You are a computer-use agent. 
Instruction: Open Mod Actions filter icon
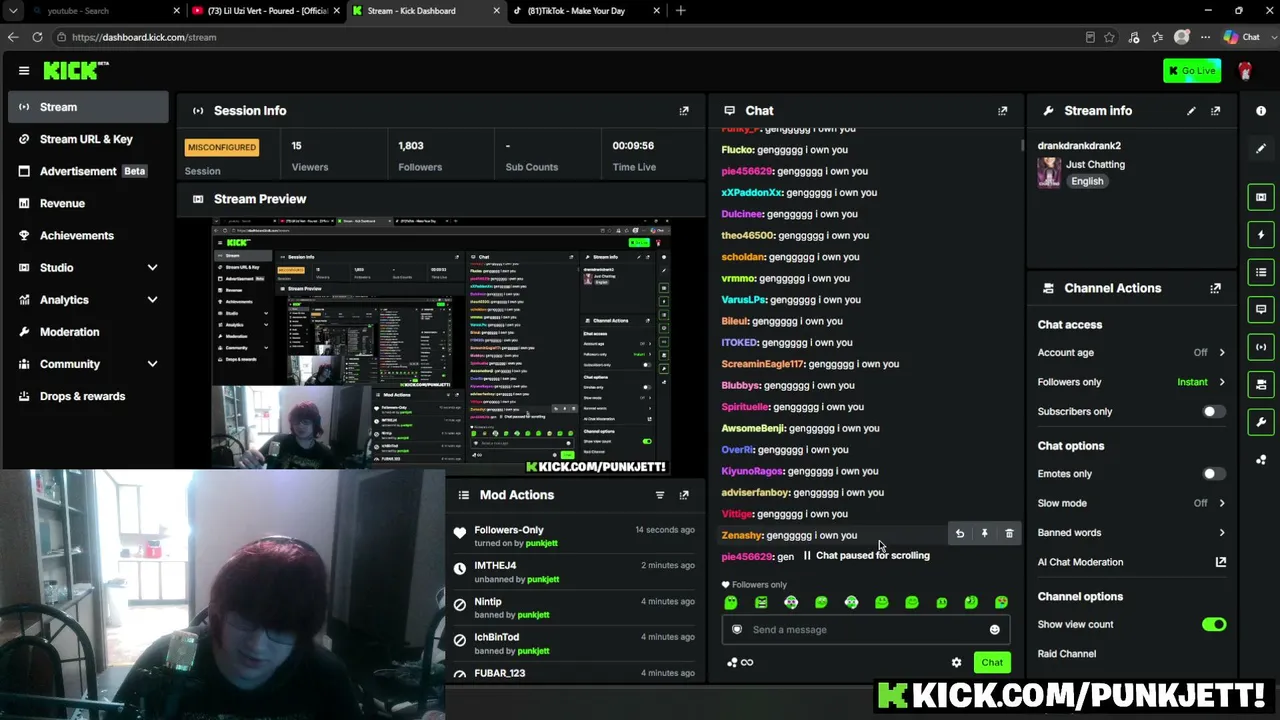[660, 495]
